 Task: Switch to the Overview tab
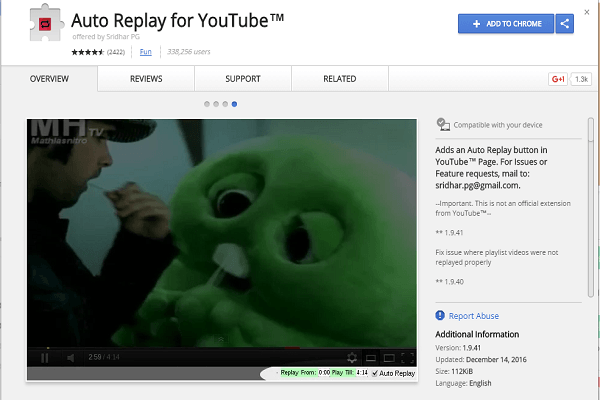(49, 79)
